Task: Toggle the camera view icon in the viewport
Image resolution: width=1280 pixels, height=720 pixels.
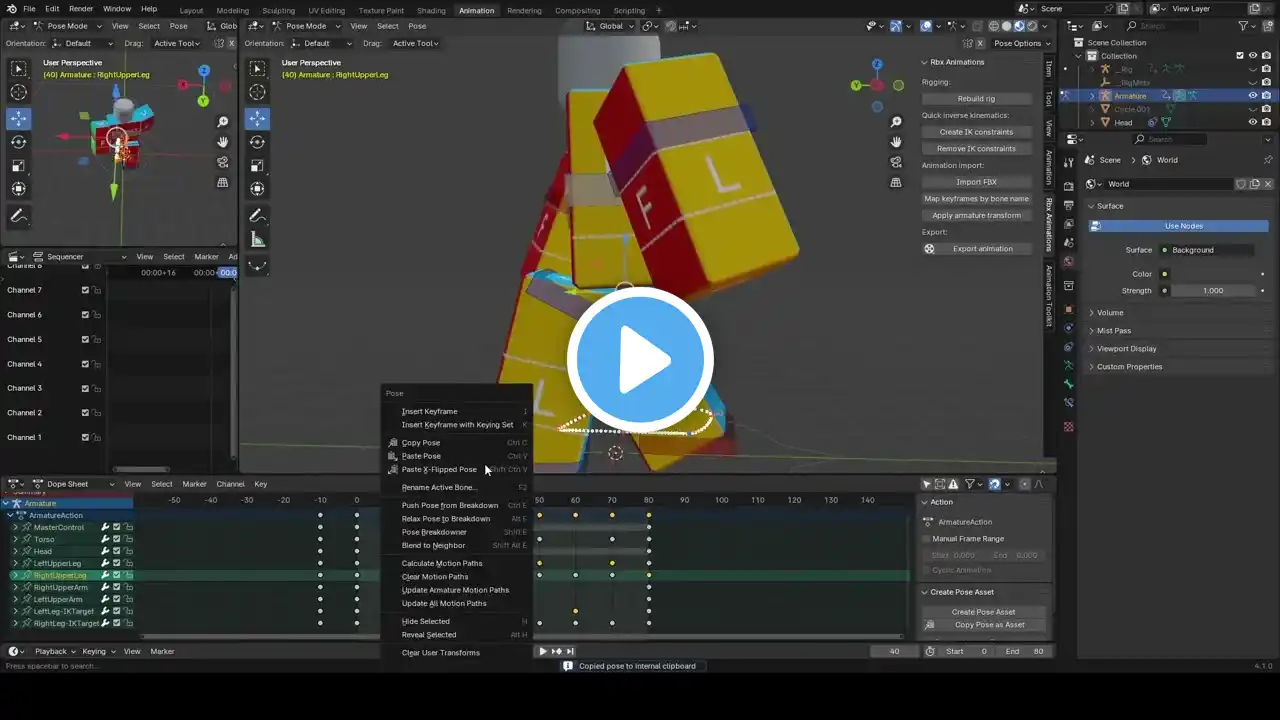Action: tap(896, 162)
